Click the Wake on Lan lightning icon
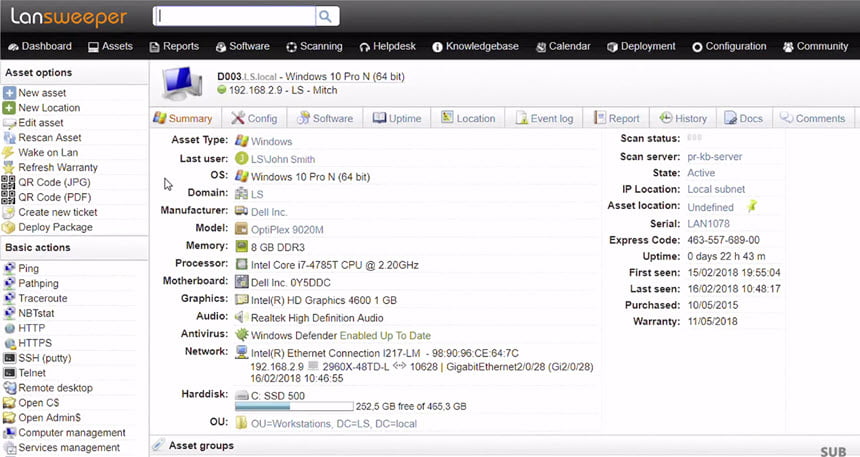 point(9,152)
